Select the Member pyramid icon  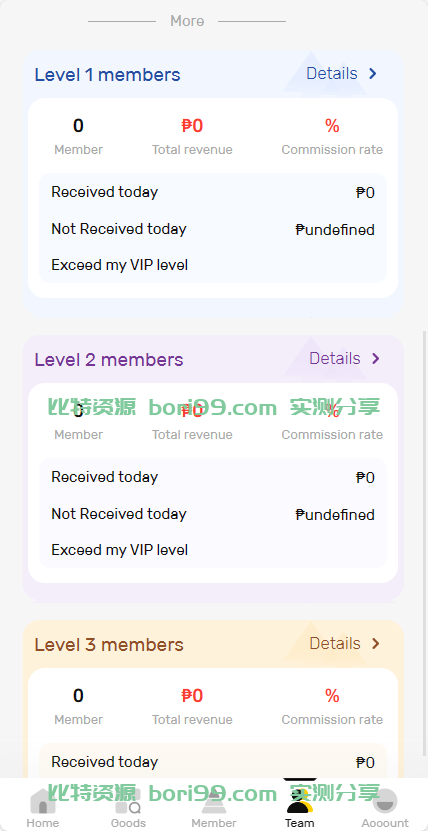pyautogui.click(x=214, y=801)
